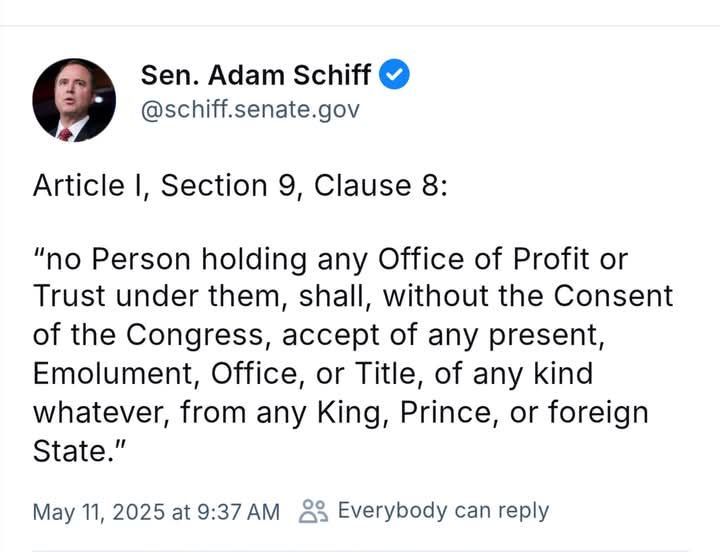720x552 pixels.
Task: Click the blue verified checkmark badge
Action: pyautogui.click(x=394, y=74)
